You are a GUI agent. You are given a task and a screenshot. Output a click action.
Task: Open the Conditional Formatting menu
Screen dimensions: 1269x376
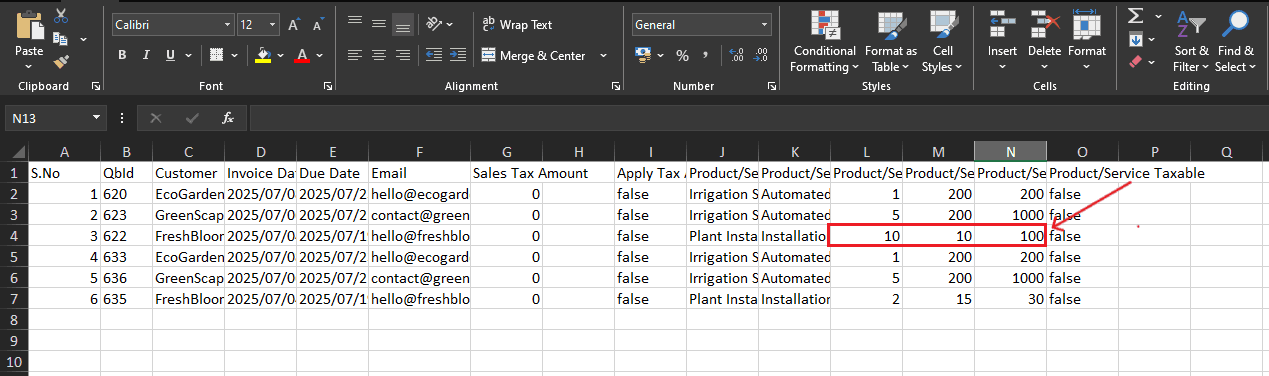coord(824,41)
